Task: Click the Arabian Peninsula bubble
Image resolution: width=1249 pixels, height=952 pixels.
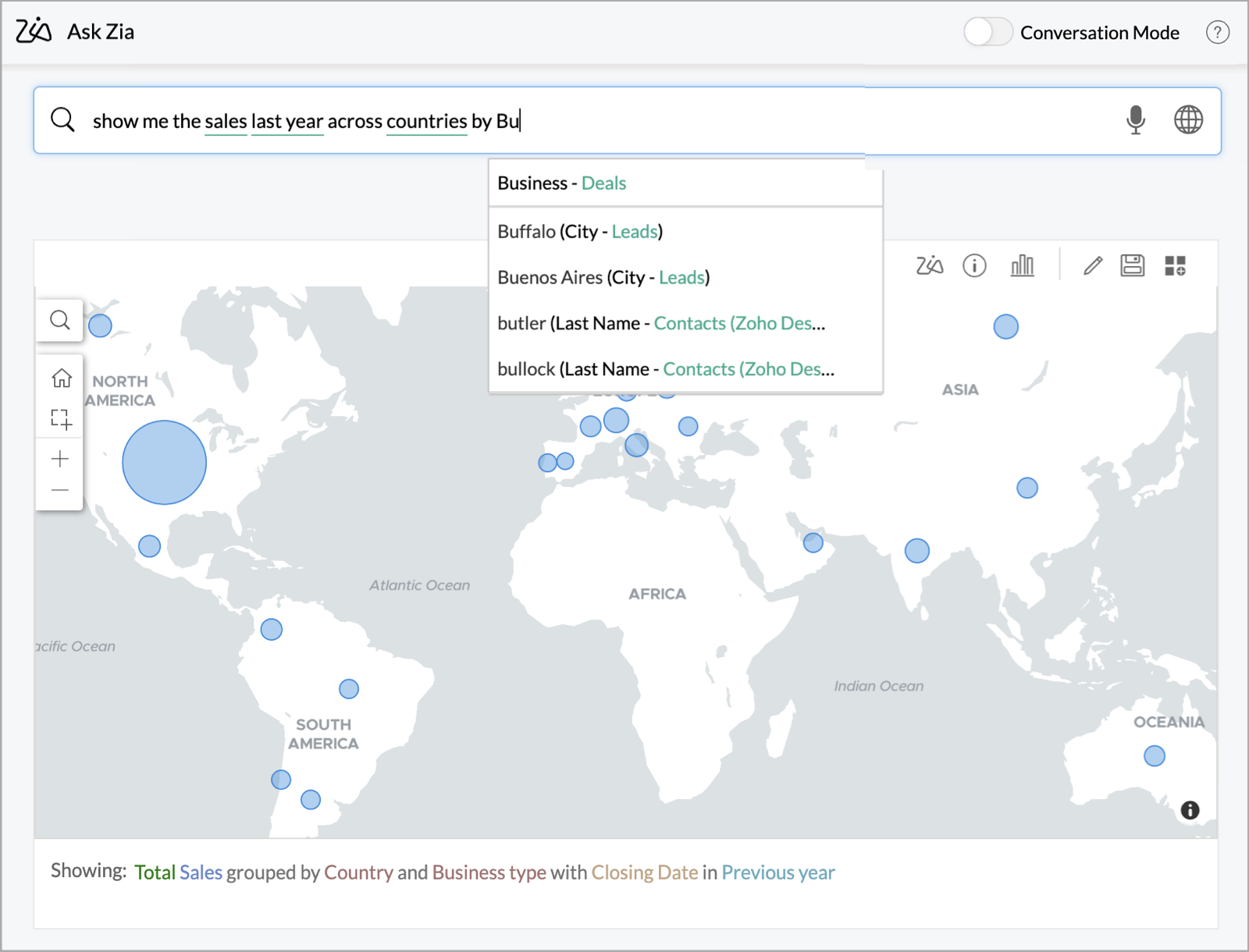Action: [x=813, y=542]
